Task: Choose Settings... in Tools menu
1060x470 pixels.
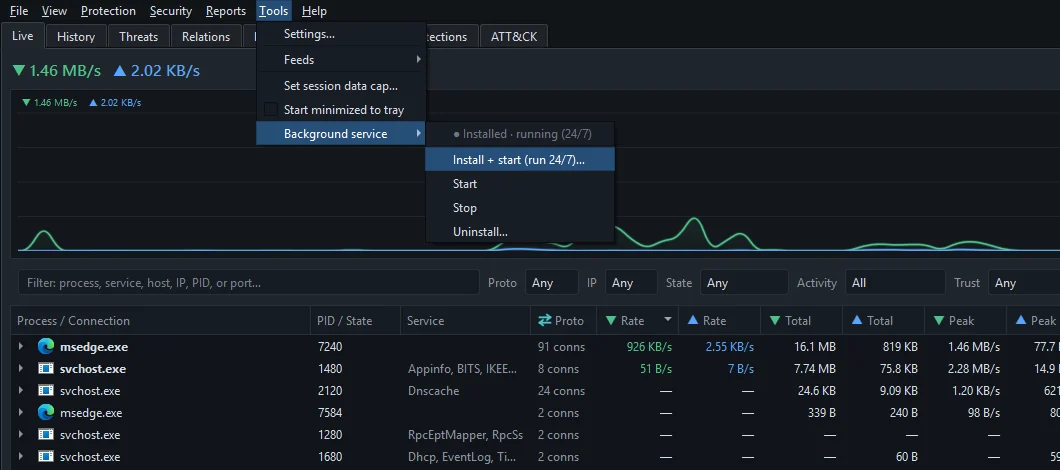Action: click(341, 34)
